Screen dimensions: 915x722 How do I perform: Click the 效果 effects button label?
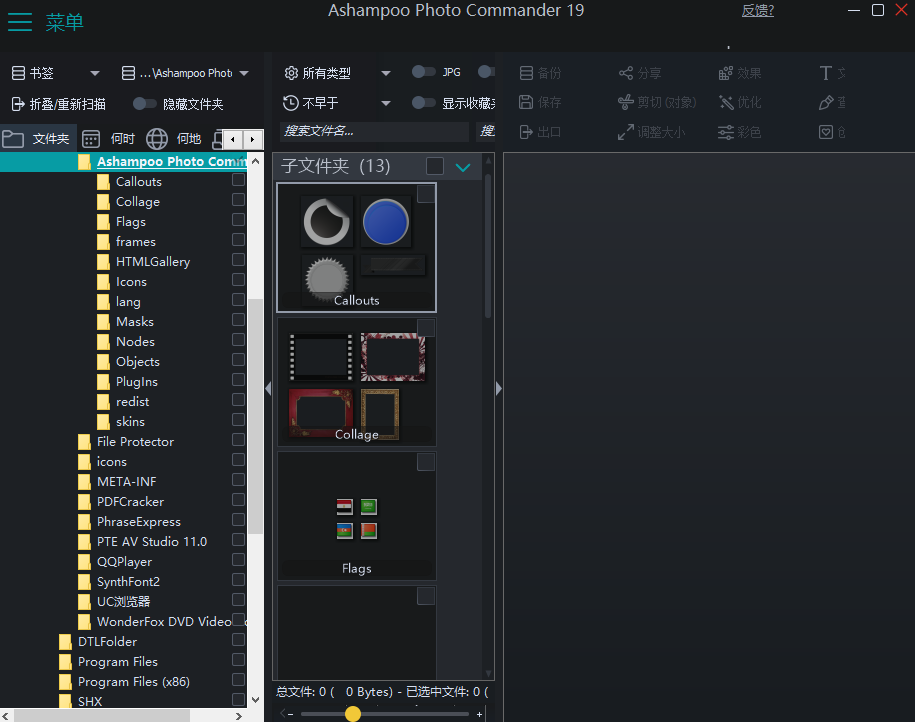pyautogui.click(x=749, y=73)
